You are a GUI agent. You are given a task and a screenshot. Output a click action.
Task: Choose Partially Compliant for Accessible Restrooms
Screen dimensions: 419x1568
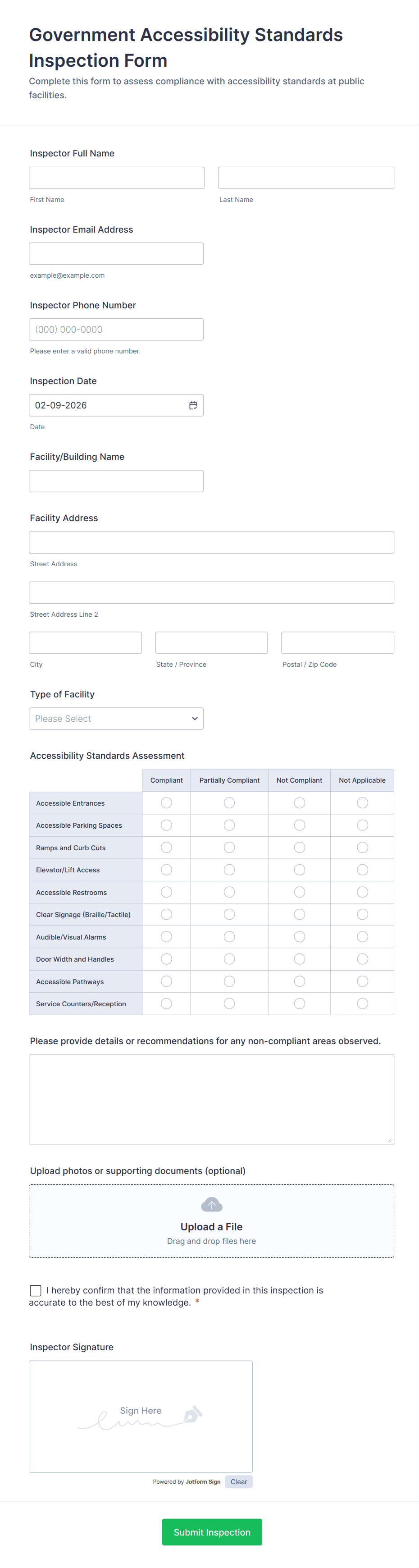(229, 892)
